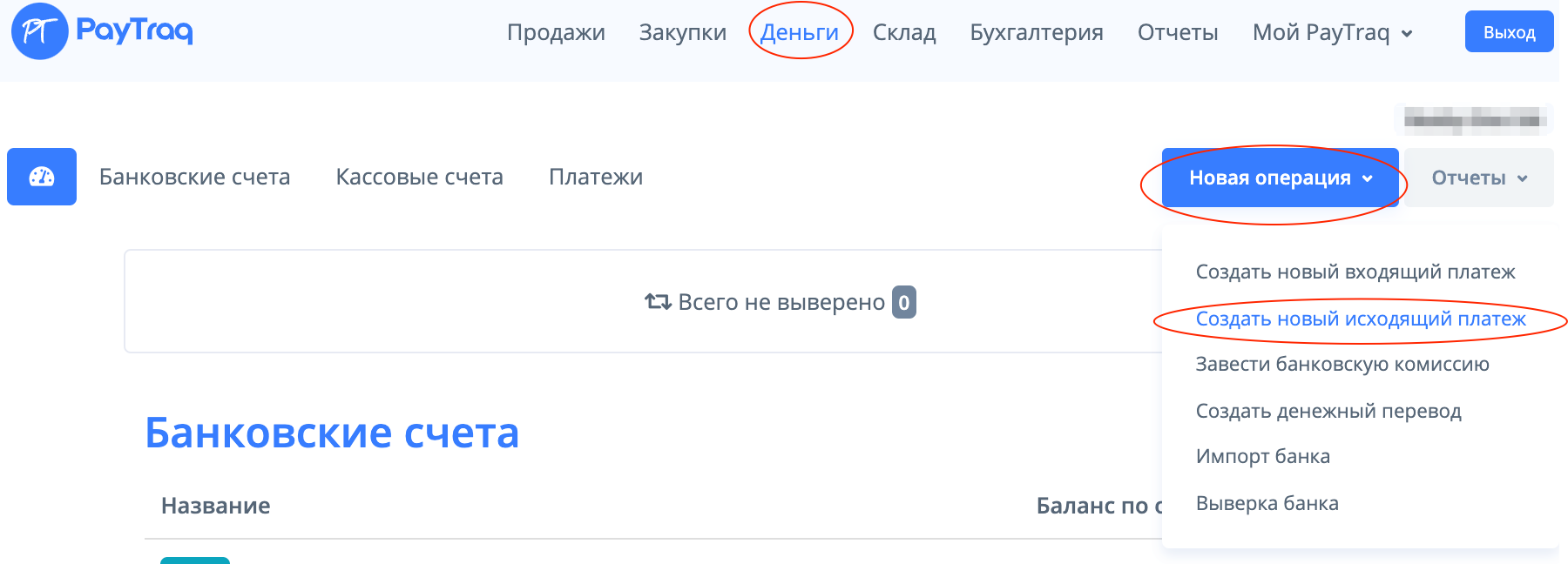The height and width of the screenshot is (564, 1568).
Task: Click the unreconciled count badge showing 0
Action: [x=903, y=302]
